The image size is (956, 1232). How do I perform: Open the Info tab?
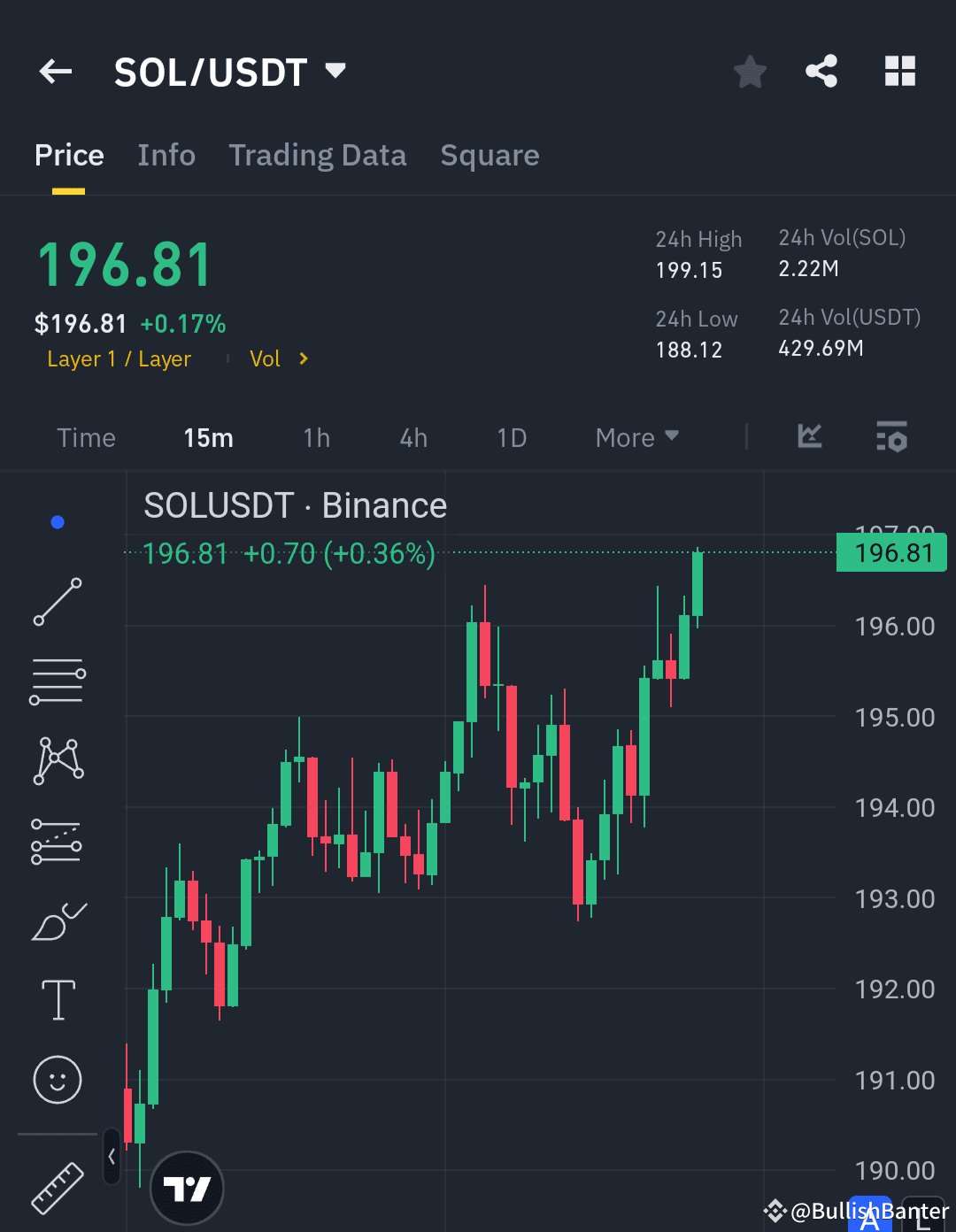(x=166, y=155)
